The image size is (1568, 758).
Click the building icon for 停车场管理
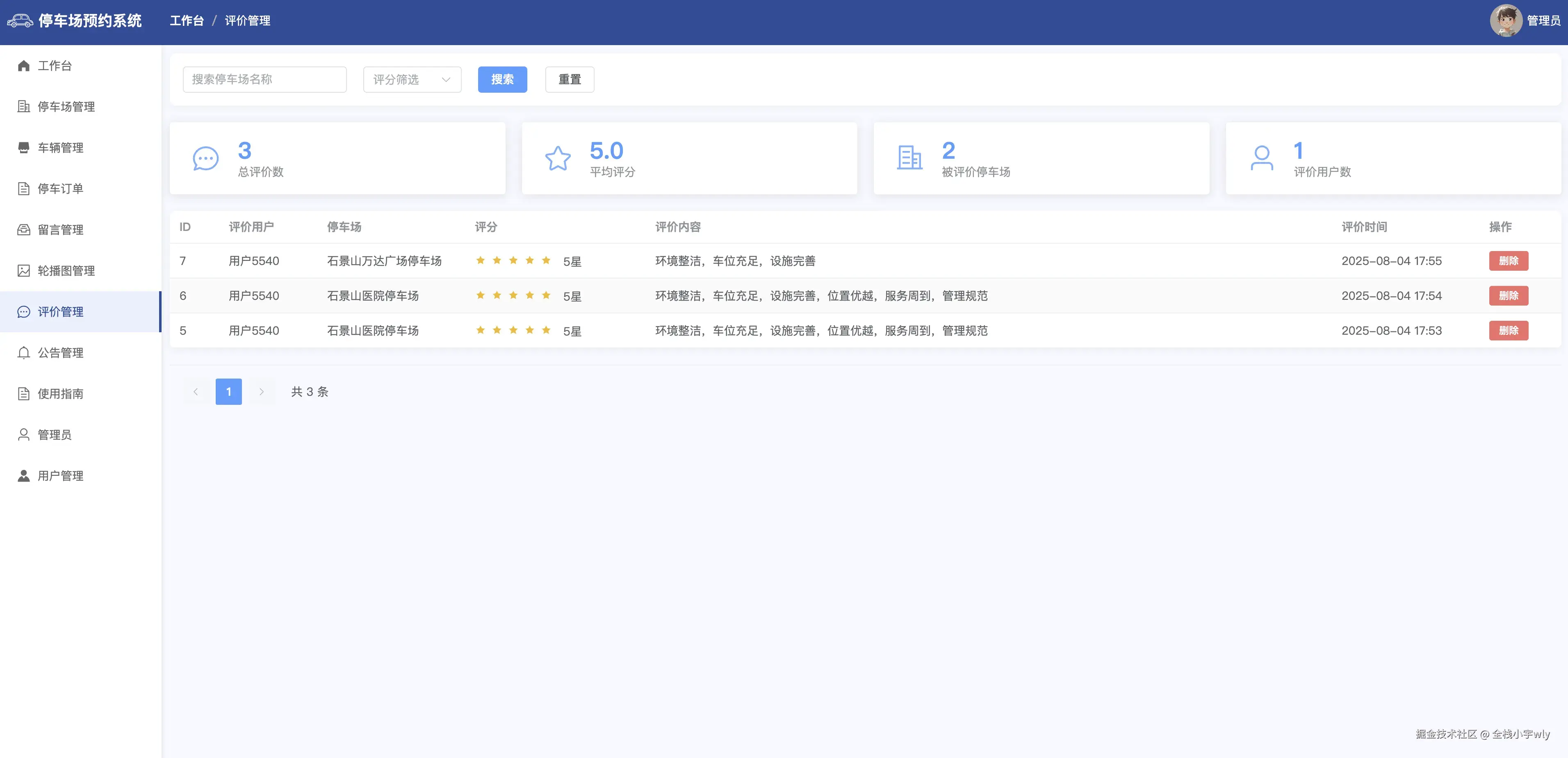pos(24,107)
